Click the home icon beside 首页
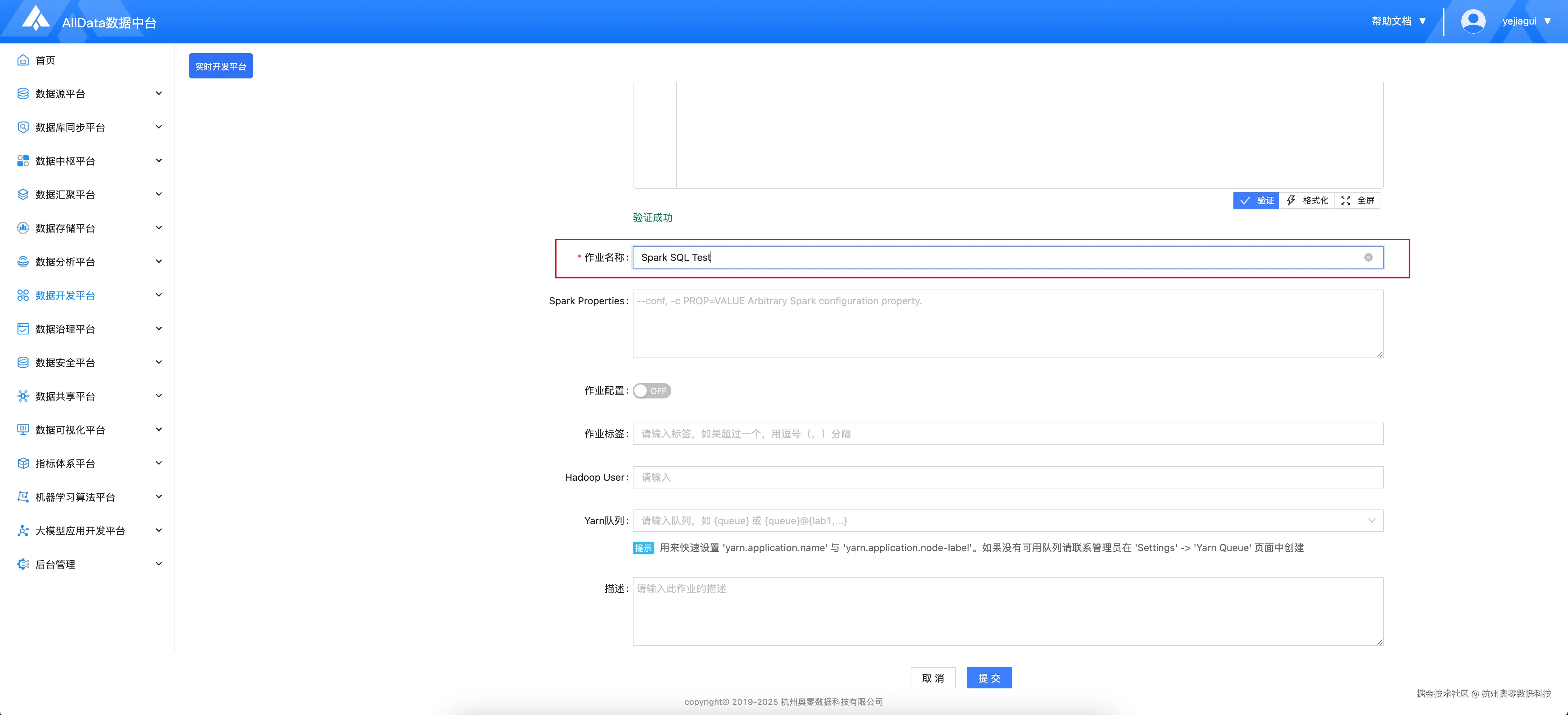Screen dimensions: 1568x715 [23, 60]
